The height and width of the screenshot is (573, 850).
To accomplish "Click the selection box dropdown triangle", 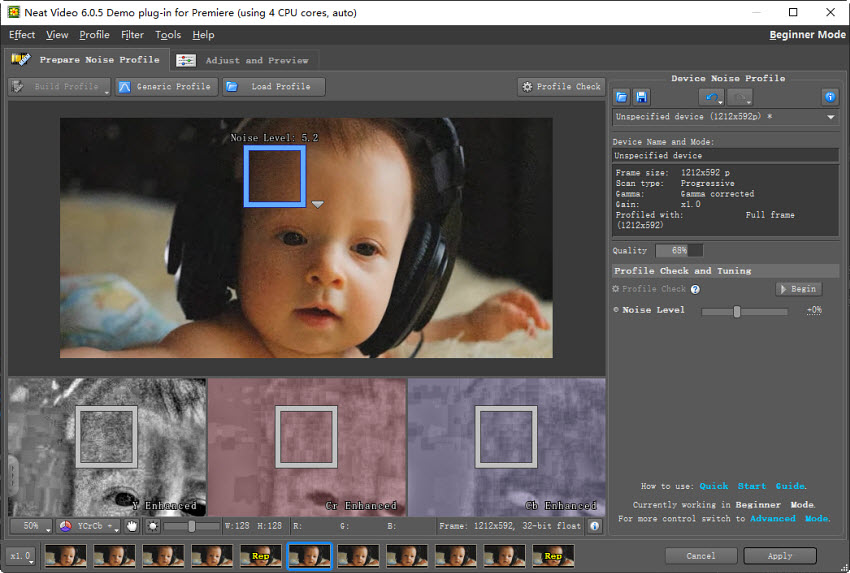I will [x=318, y=204].
